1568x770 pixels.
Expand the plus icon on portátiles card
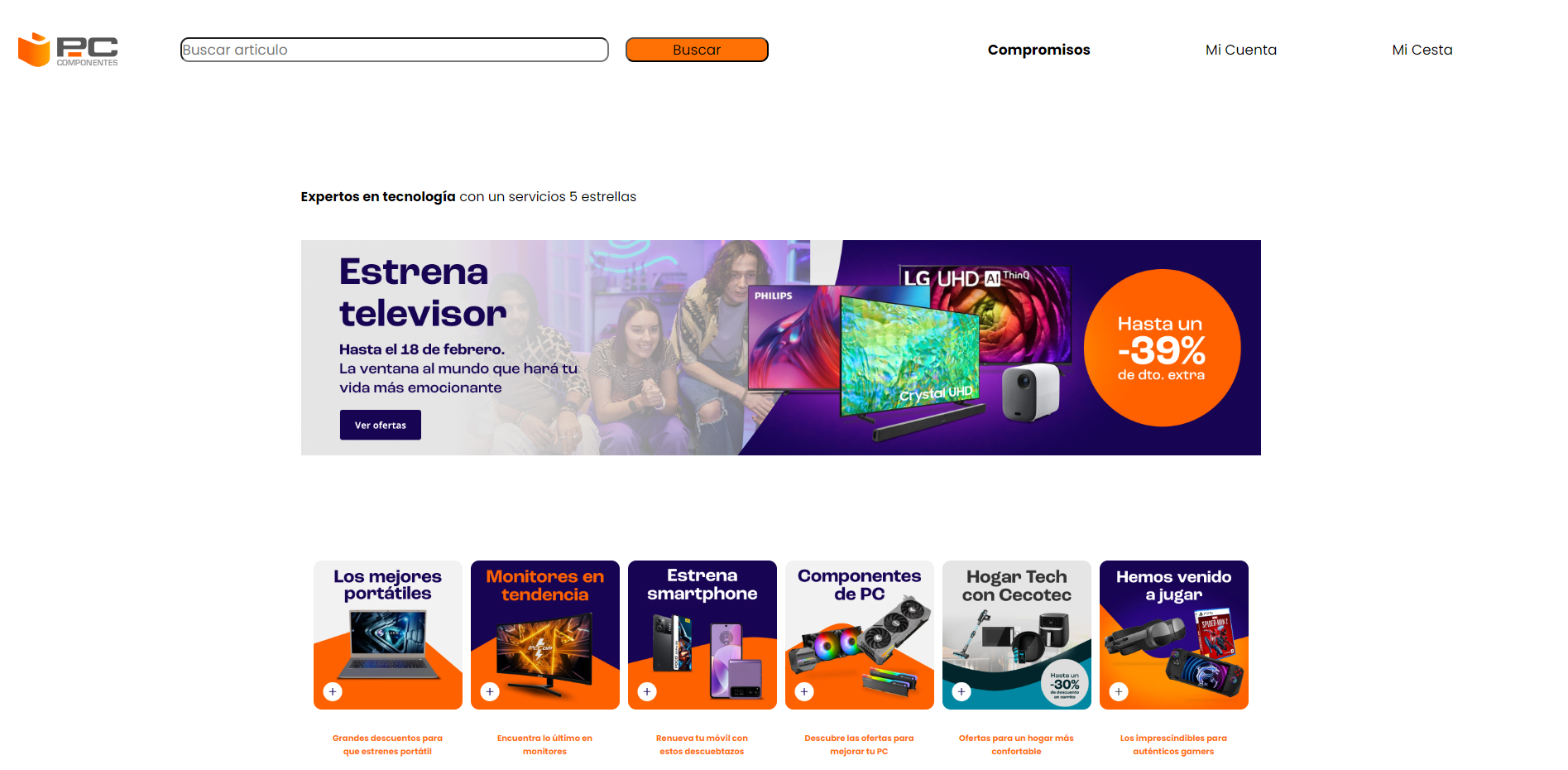click(x=333, y=691)
